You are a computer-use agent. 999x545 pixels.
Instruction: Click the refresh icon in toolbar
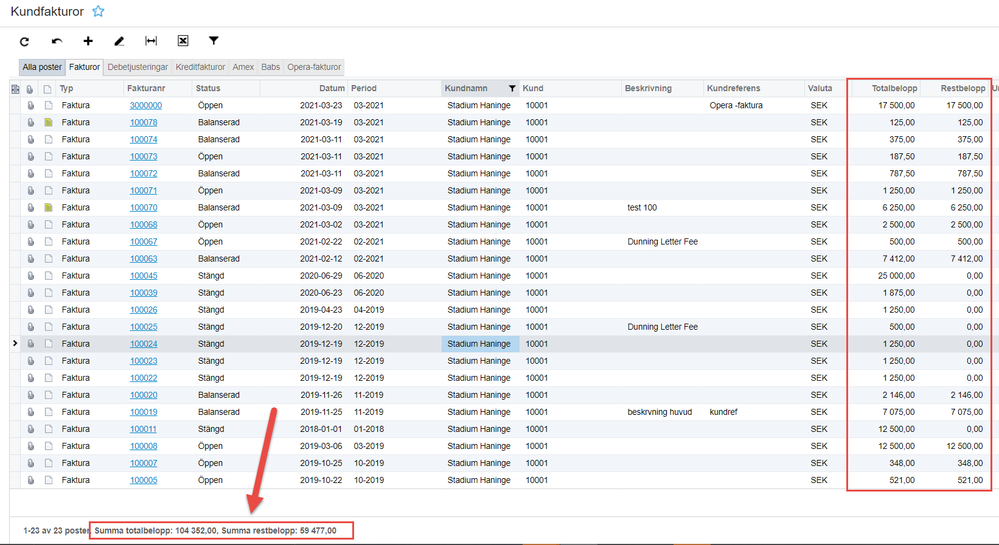(x=24, y=41)
